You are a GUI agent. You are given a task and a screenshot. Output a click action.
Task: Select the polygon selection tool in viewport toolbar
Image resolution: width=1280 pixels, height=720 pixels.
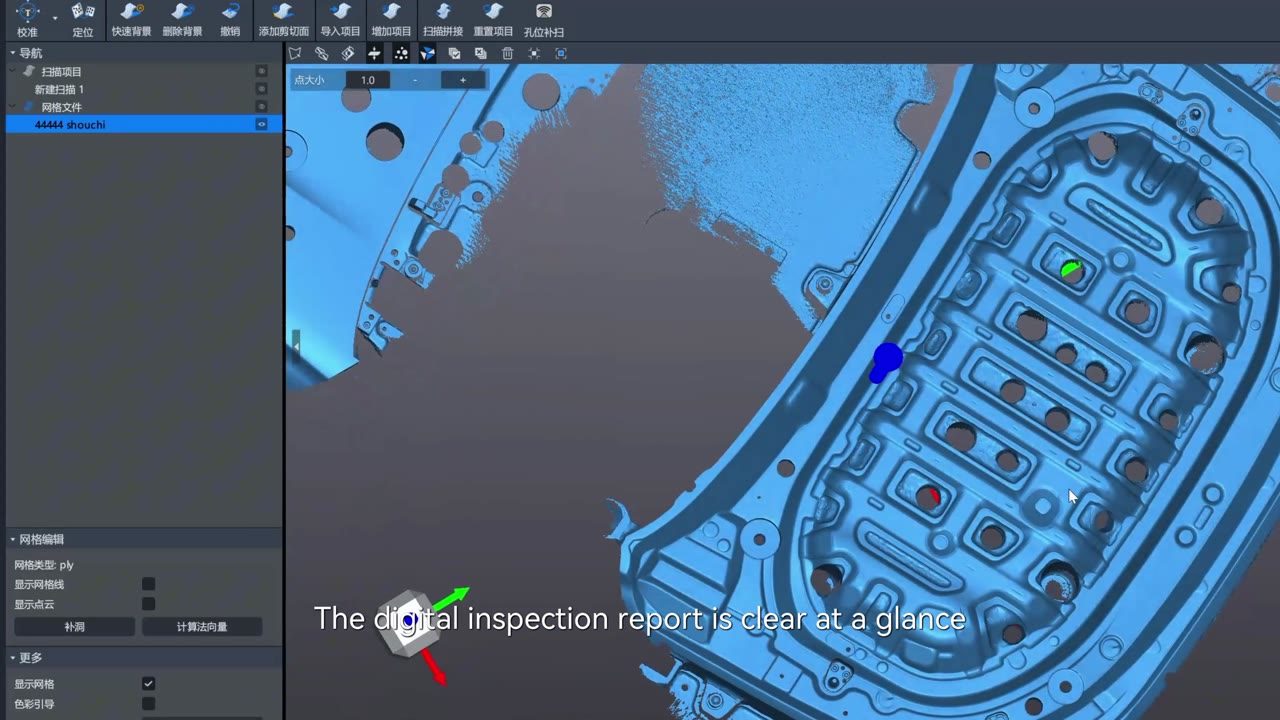coord(295,53)
